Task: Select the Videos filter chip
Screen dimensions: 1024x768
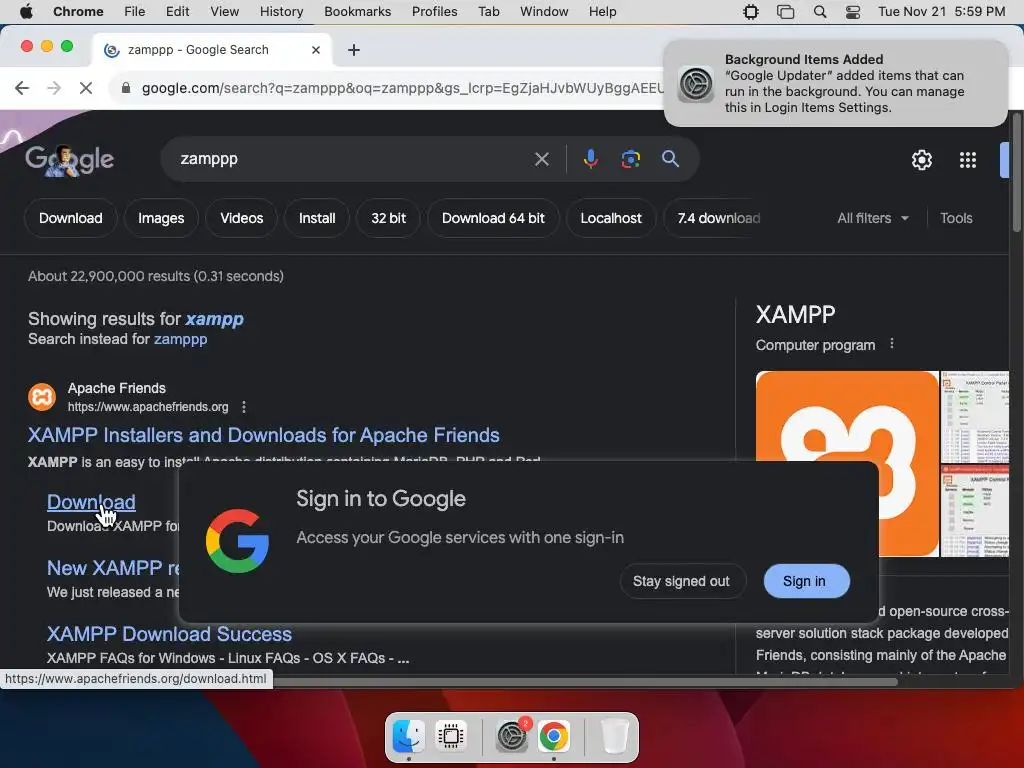Action: pos(242,218)
